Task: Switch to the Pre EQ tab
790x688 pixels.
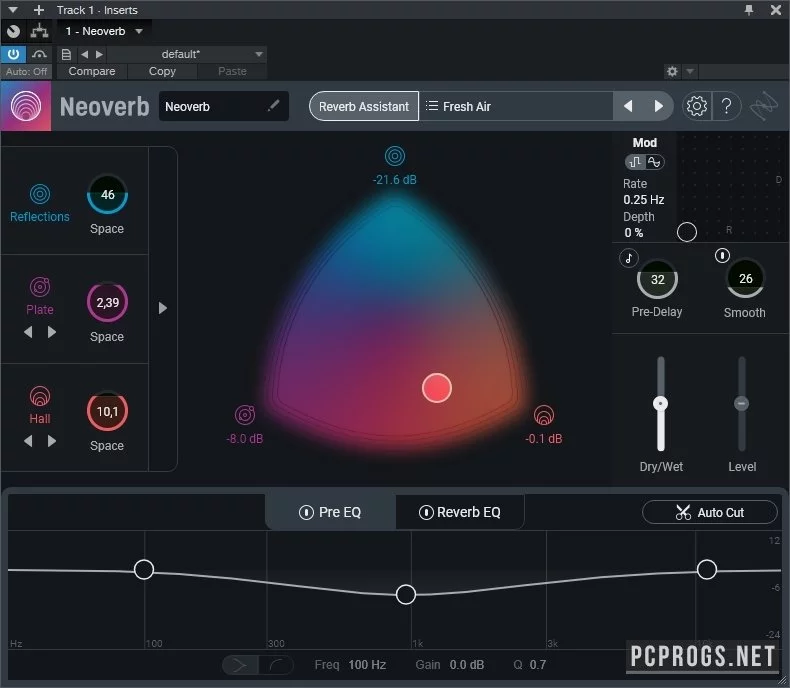Action: click(330, 512)
